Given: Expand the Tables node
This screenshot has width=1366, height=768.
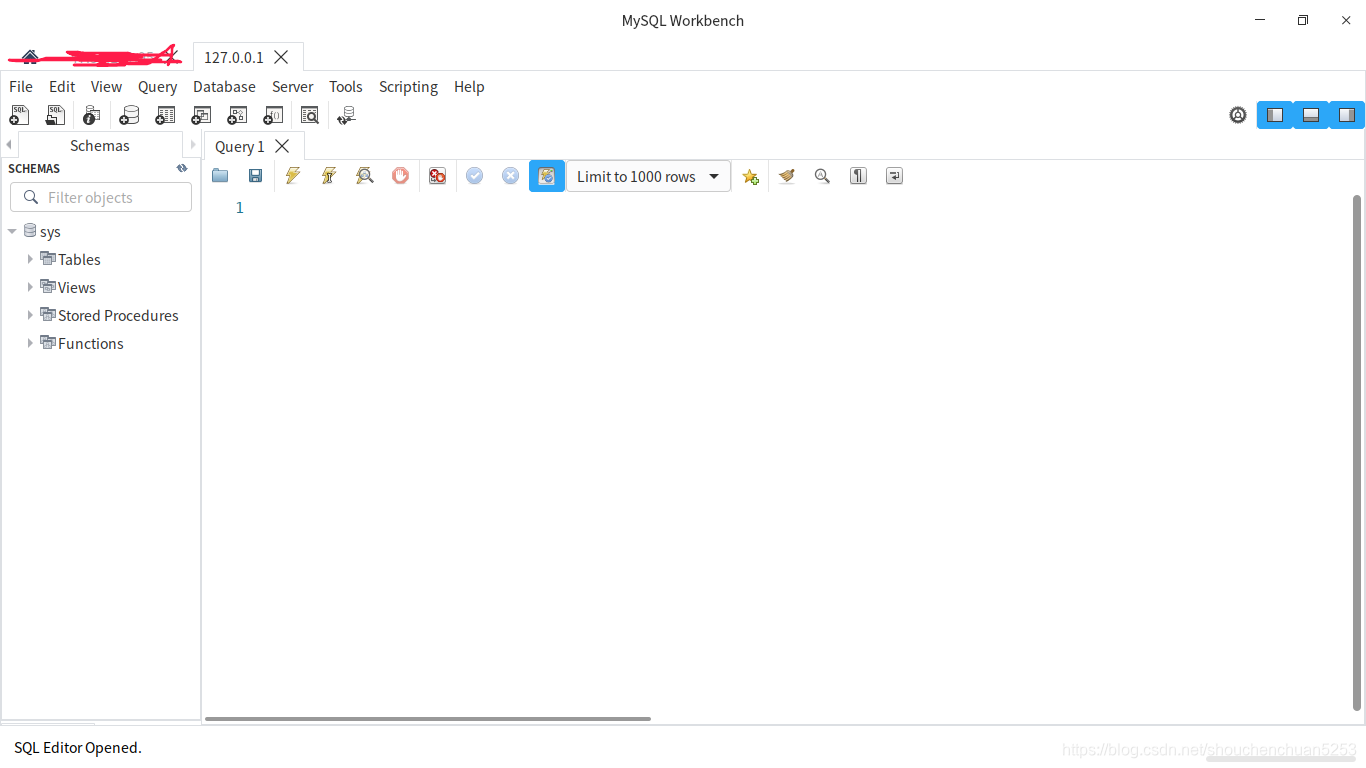Looking at the screenshot, I should [30, 259].
